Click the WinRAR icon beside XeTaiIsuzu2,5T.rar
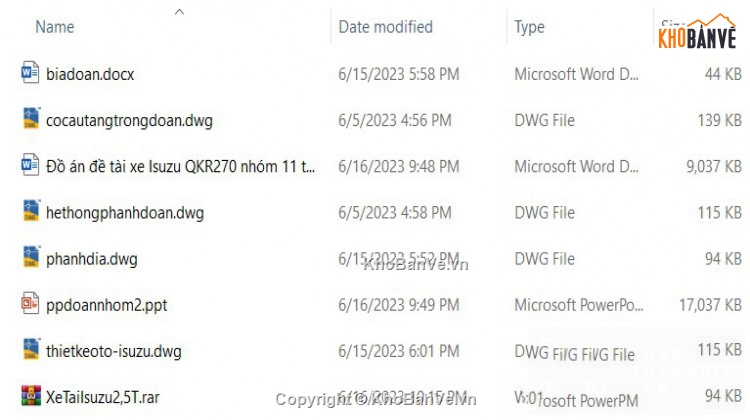750x420 pixels. coord(31,395)
